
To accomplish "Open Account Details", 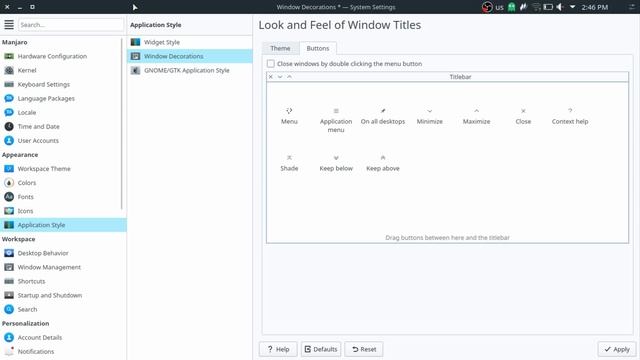I will (x=63, y=338).
